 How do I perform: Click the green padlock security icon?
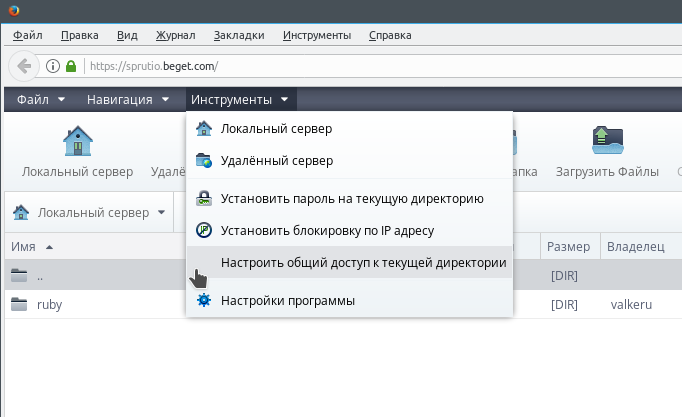point(71,67)
